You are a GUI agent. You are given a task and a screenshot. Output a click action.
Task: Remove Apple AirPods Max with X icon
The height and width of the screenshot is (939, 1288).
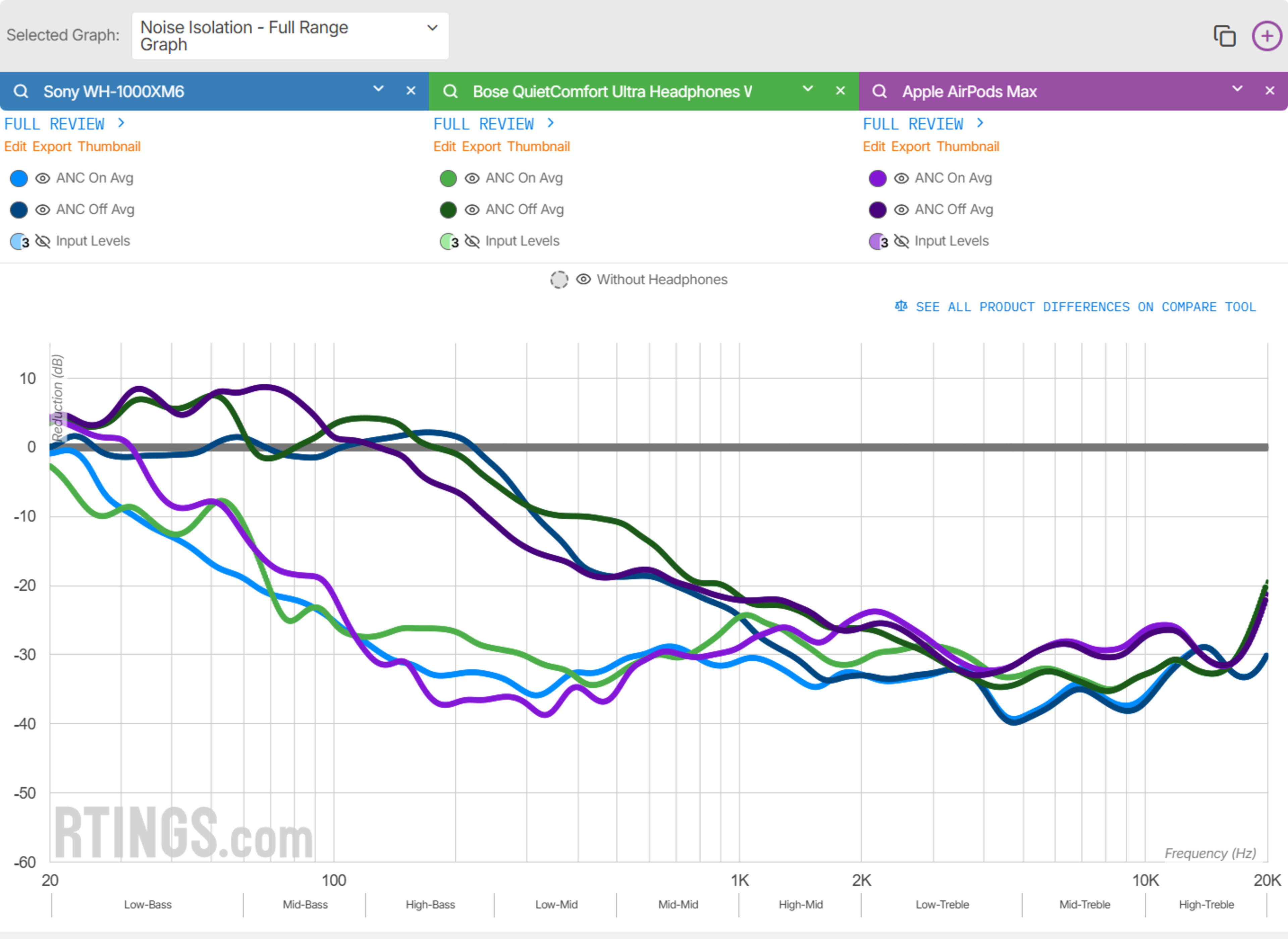1269,90
